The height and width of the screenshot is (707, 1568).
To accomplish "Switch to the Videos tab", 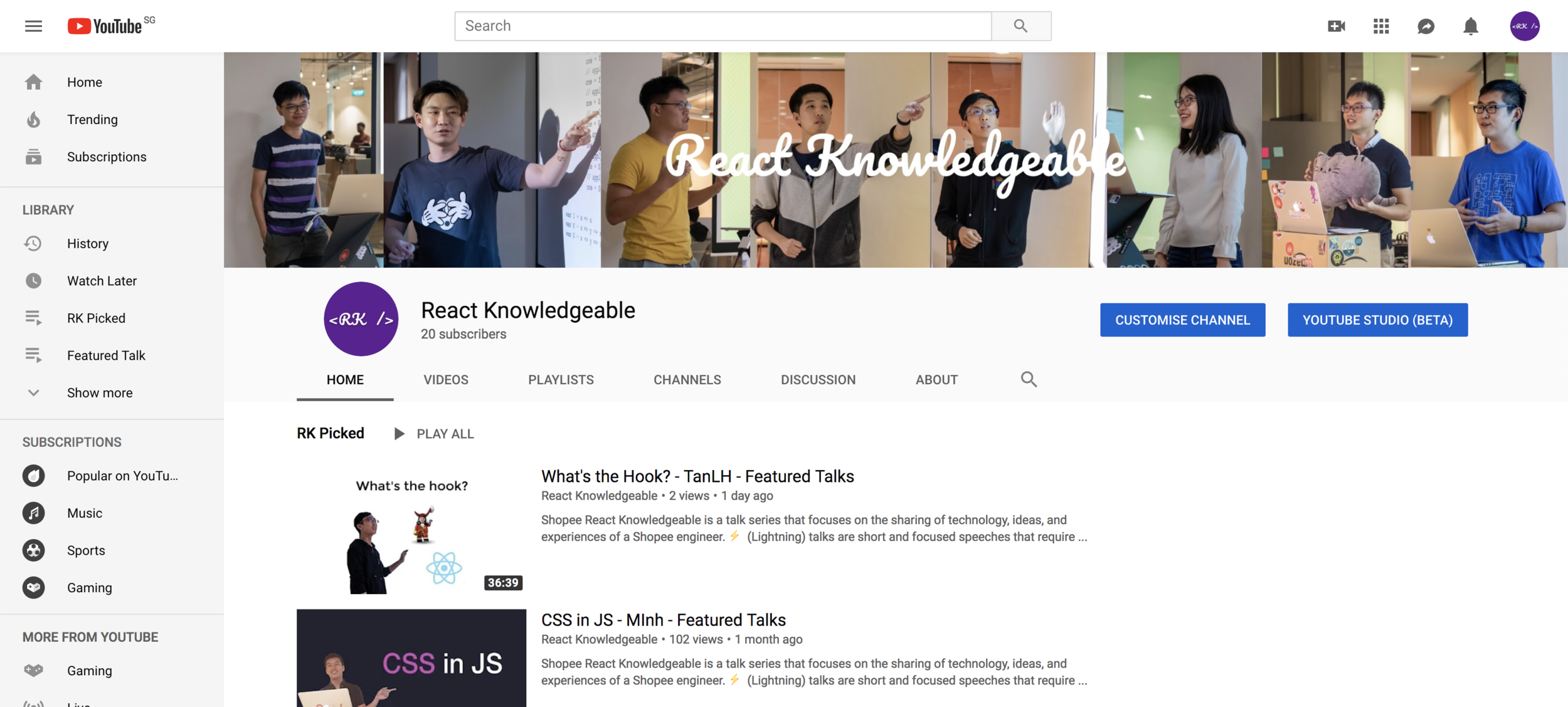I will click(445, 380).
